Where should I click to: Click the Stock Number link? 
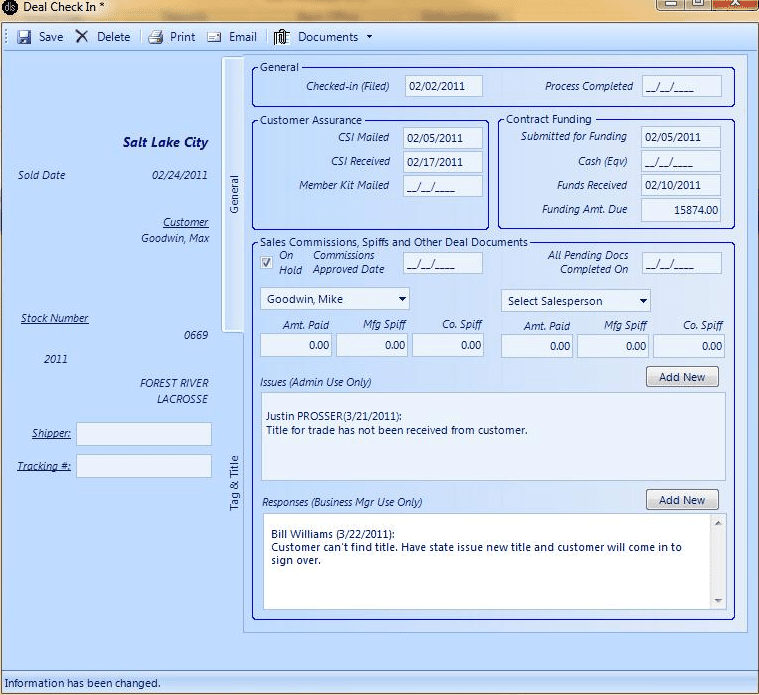pos(55,318)
